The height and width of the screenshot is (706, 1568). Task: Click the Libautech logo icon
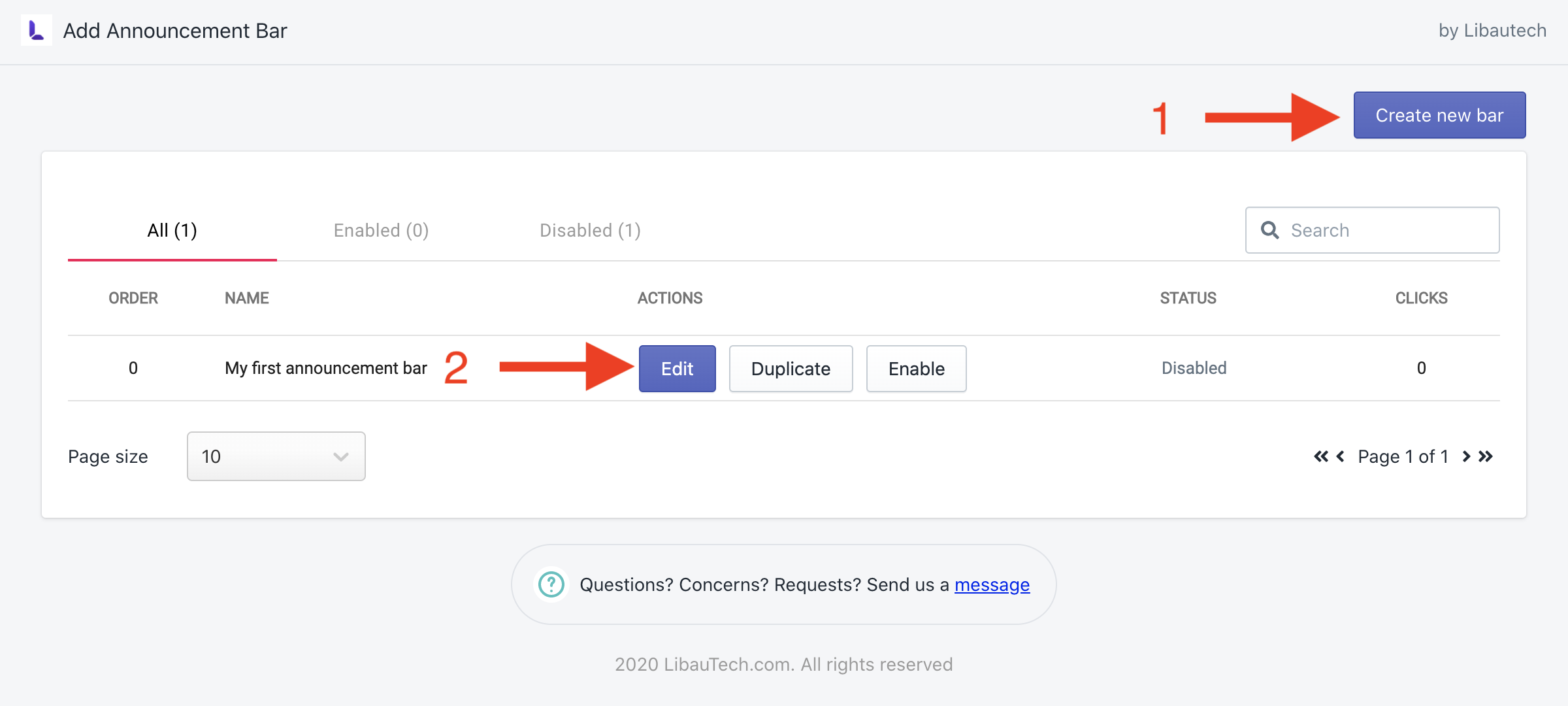(x=37, y=30)
